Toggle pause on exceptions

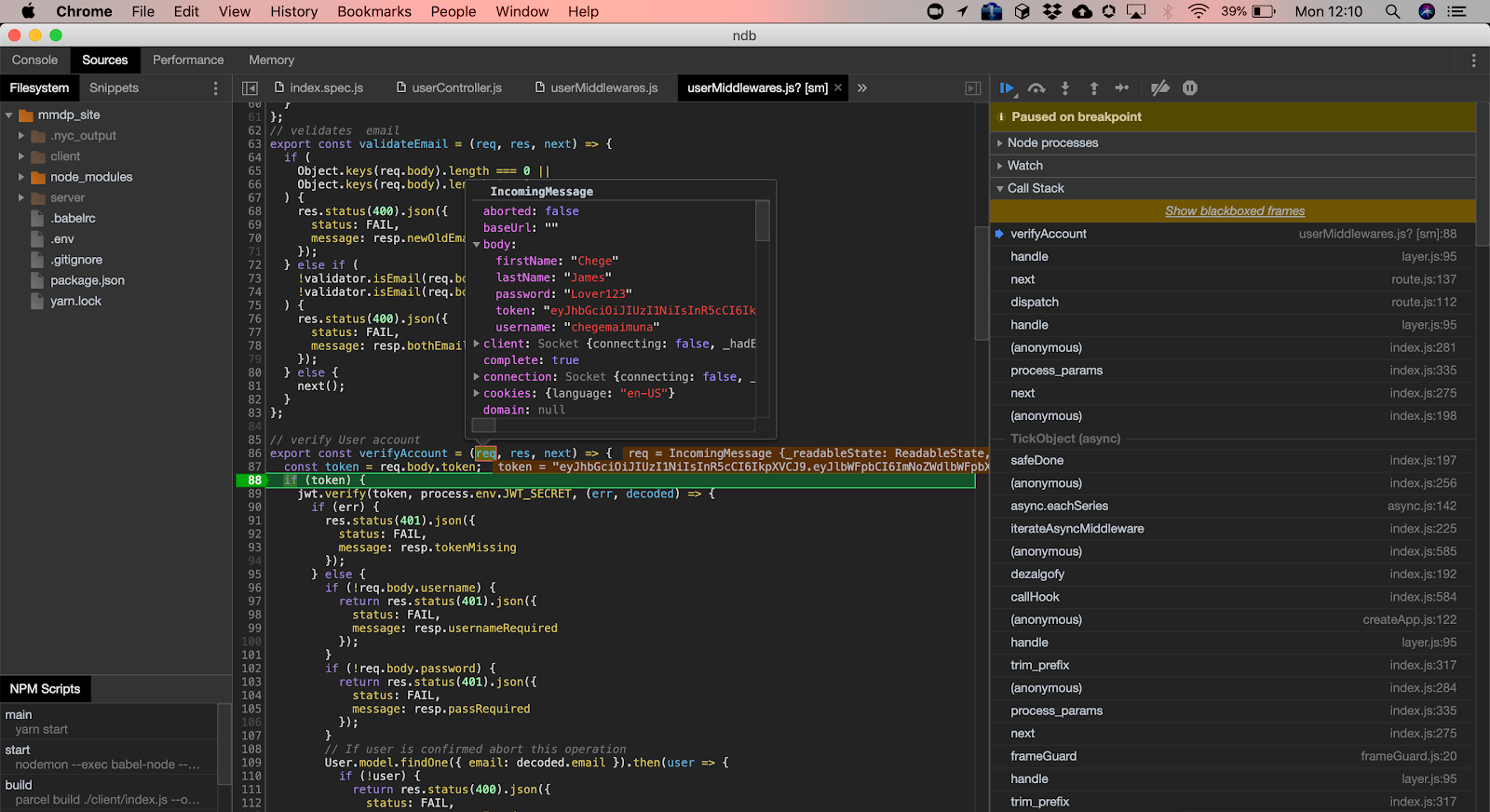[1189, 88]
